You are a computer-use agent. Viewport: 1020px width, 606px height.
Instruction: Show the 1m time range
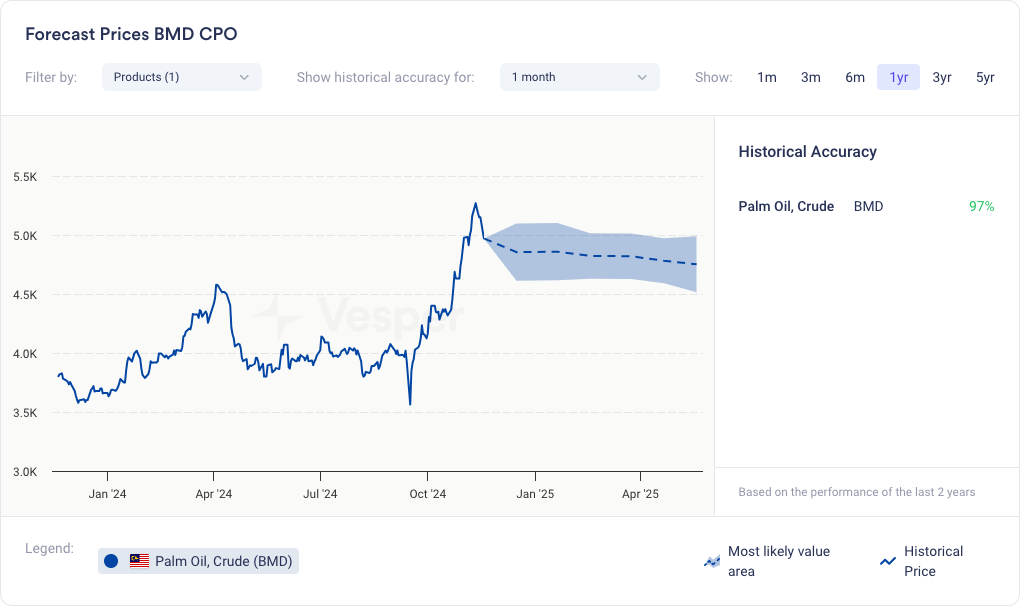(766, 77)
